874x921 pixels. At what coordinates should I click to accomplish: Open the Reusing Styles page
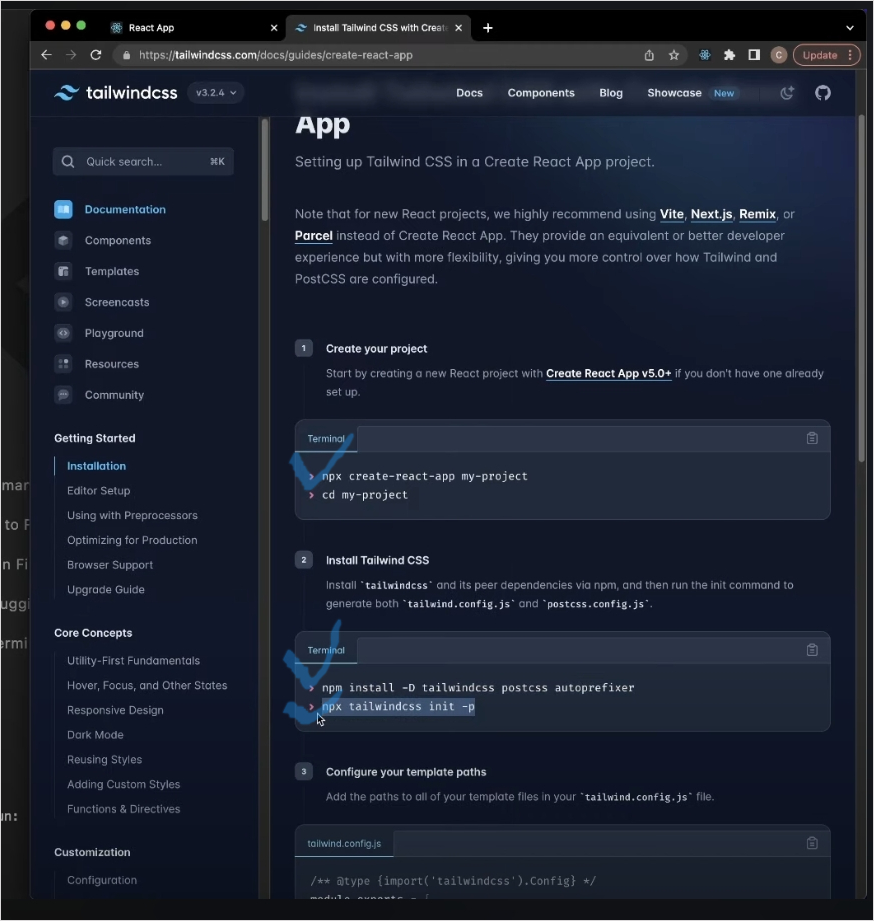point(105,759)
